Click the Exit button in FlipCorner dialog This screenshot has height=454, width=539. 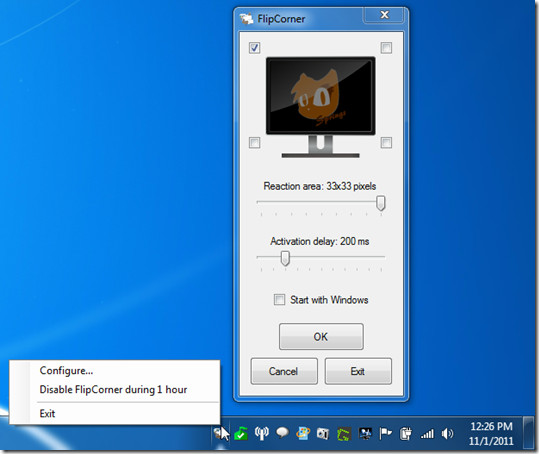click(358, 371)
